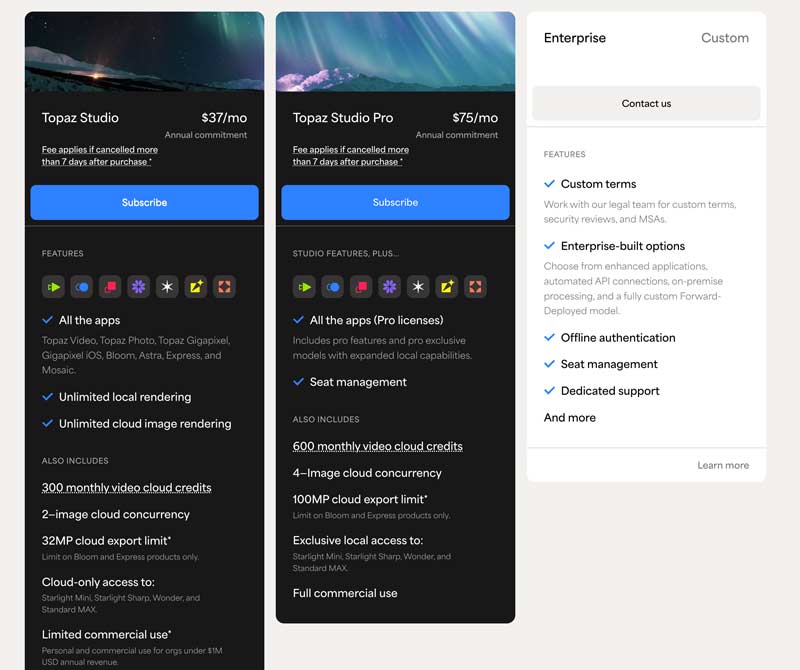Click 'Full commercial use' text
Viewport: 800px width, 670px height.
[345, 593]
